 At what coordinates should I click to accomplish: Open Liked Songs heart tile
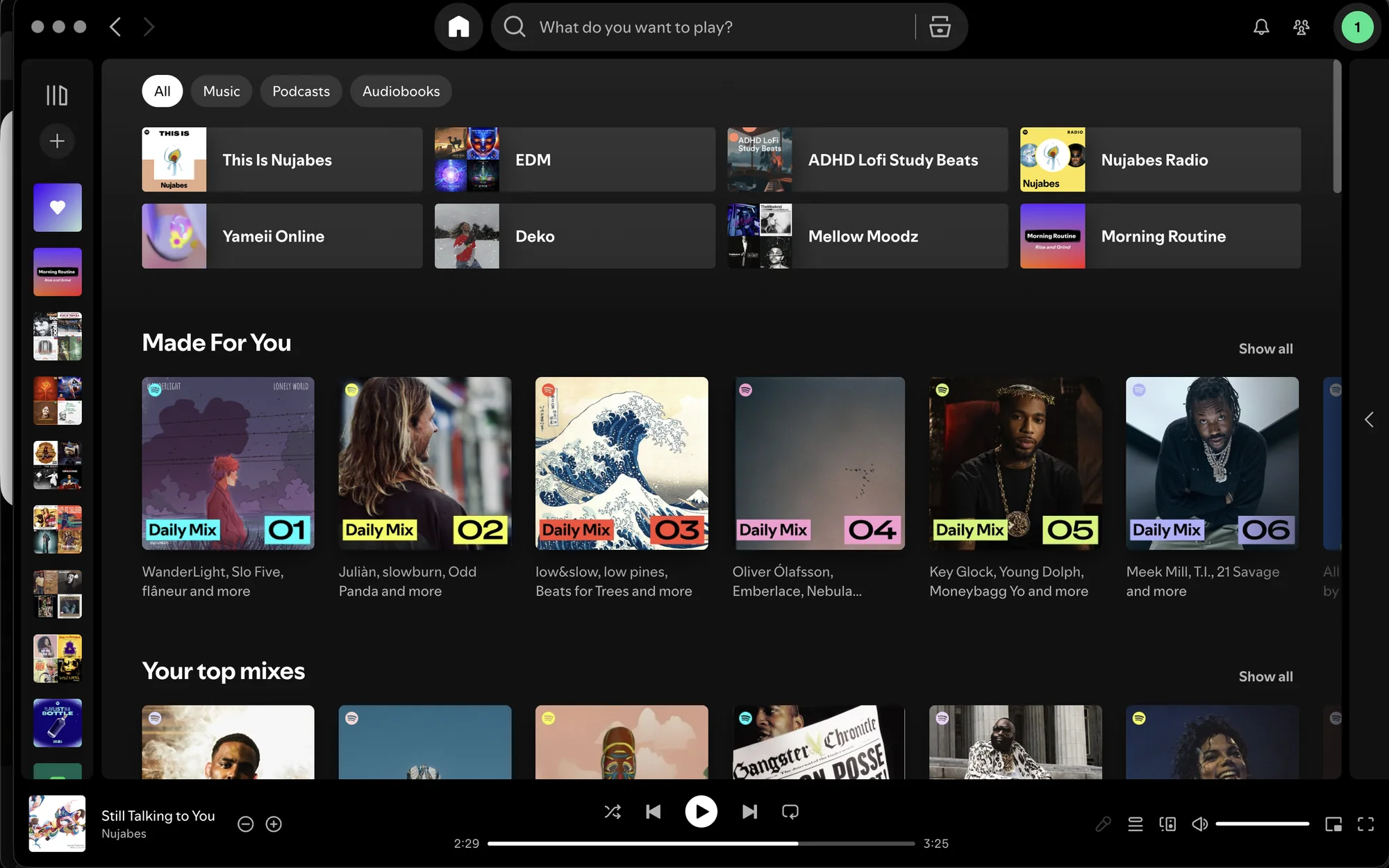tap(58, 208)
